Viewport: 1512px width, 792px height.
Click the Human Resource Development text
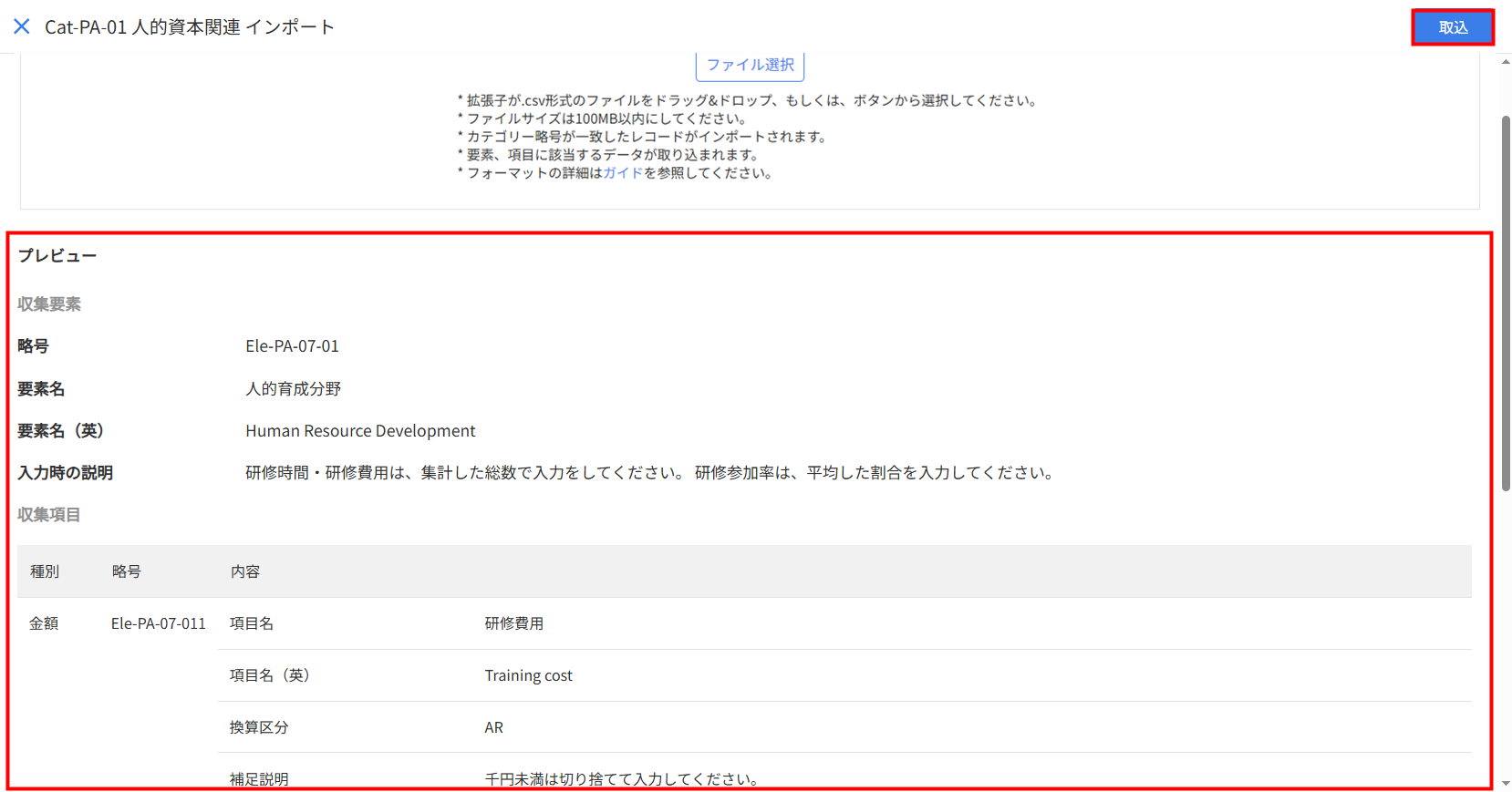click(x=360, y=431)
